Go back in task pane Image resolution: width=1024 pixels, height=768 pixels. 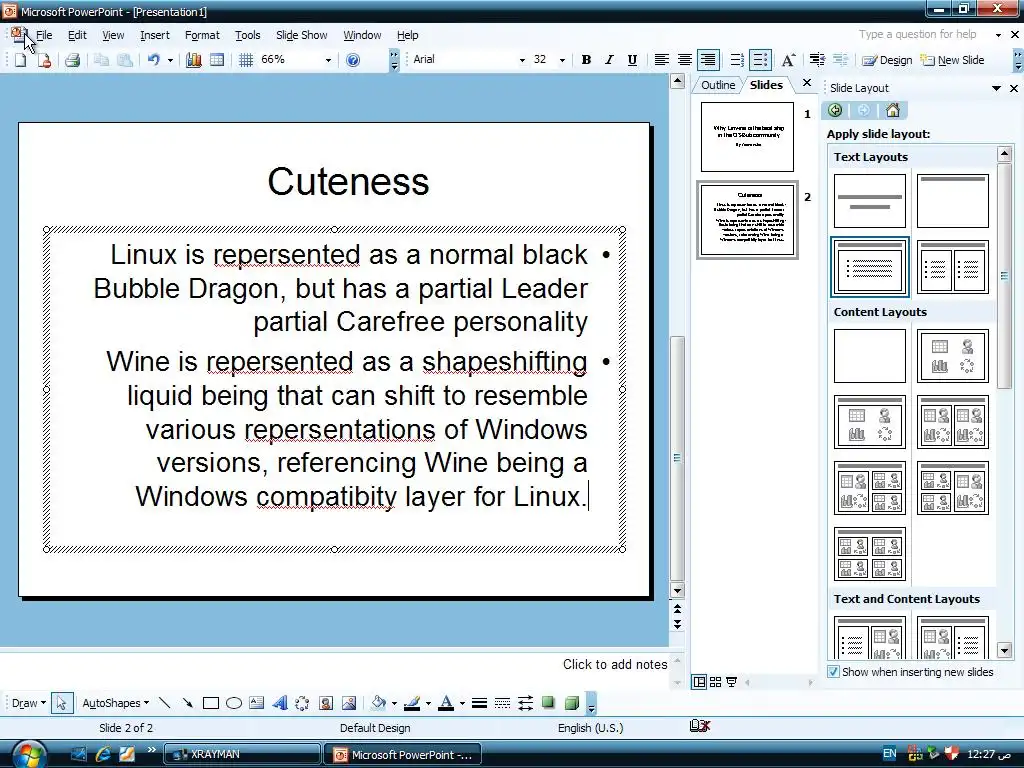835,110
